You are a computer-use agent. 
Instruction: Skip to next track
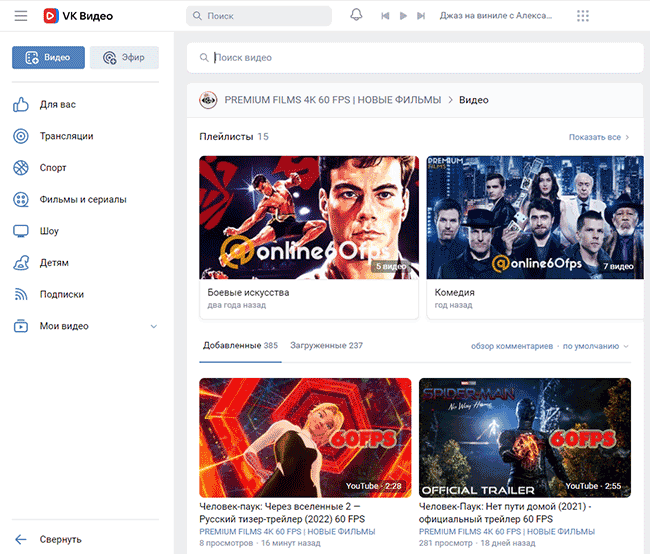421,16
